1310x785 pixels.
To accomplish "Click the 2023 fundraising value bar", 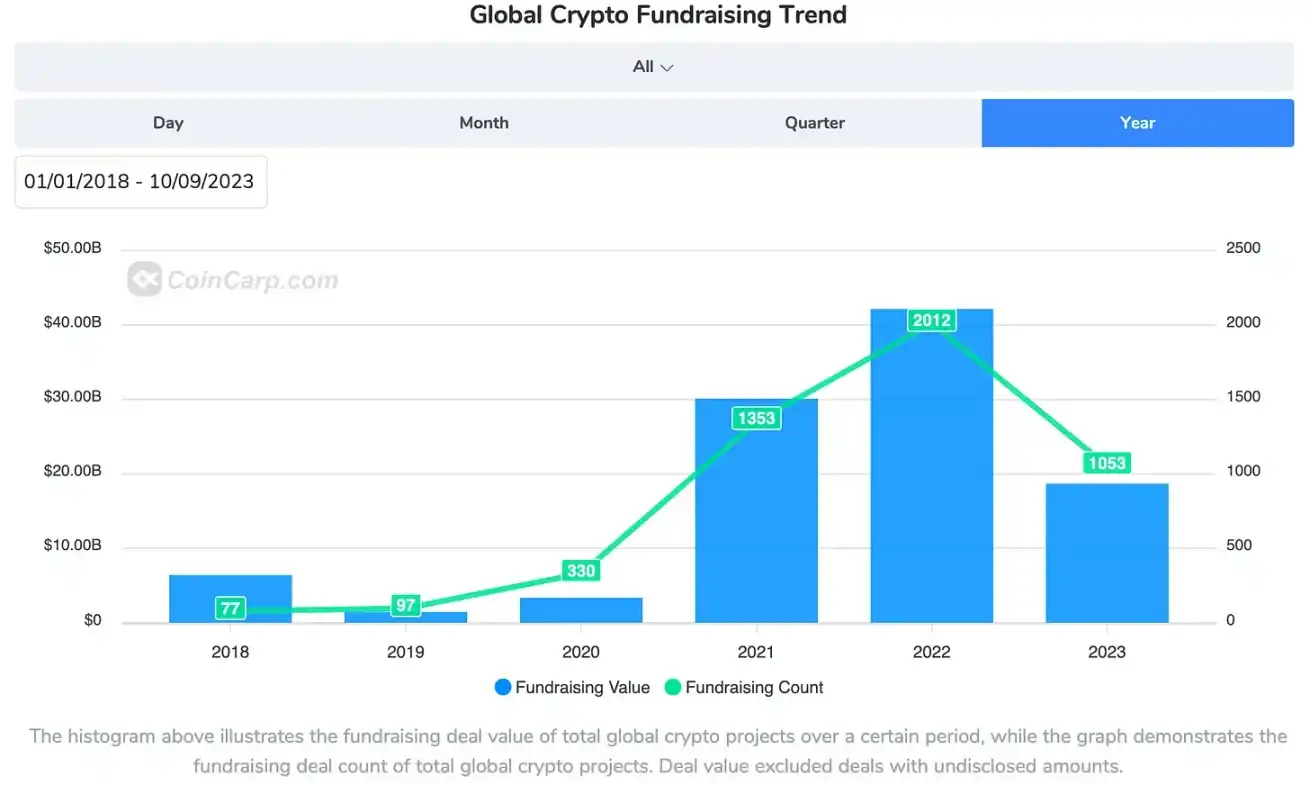I will click(1107, 553).
